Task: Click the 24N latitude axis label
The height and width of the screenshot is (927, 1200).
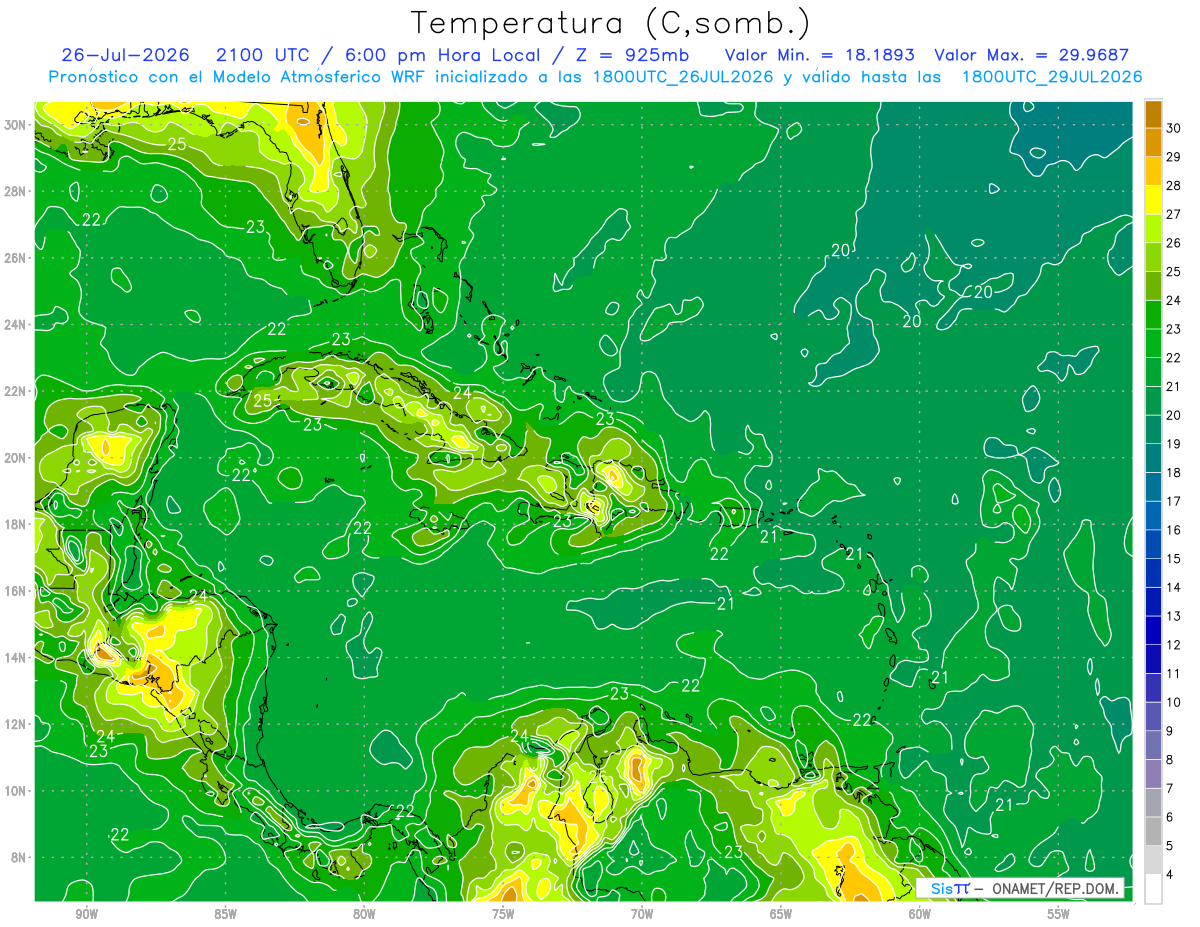Action: point(16,325)
